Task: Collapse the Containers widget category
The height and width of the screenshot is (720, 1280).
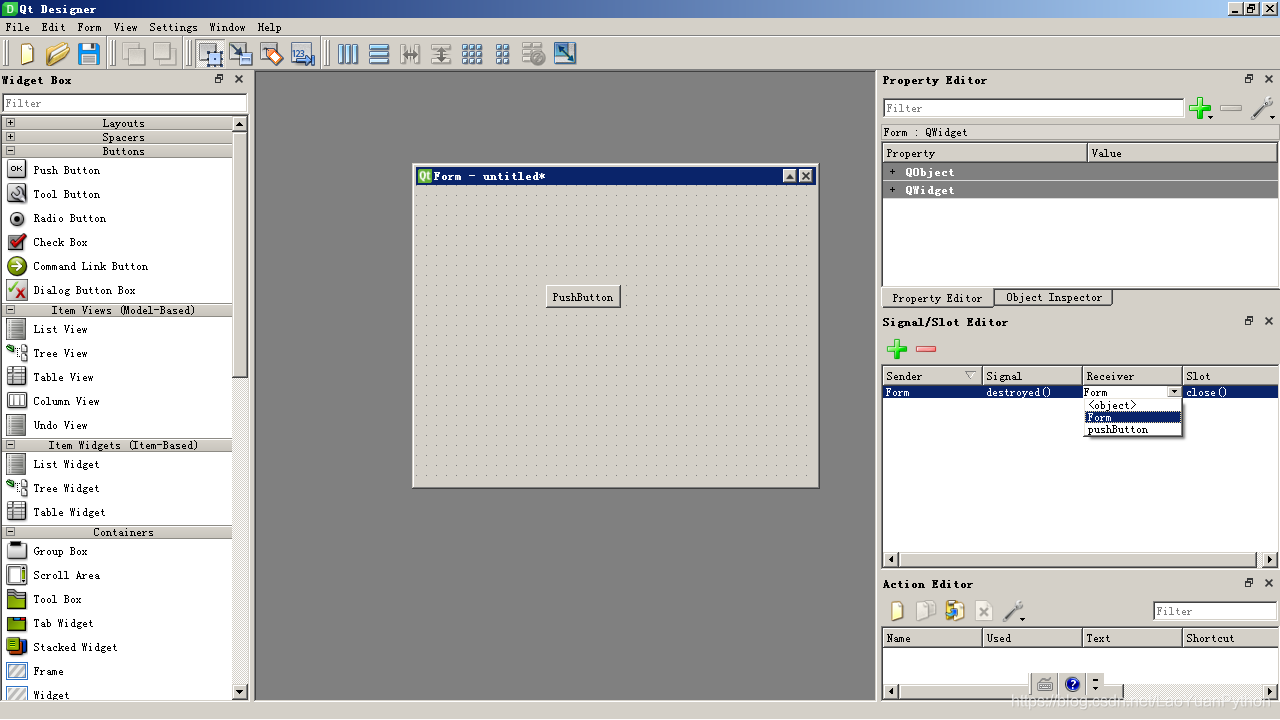Action: pos(10,532)
